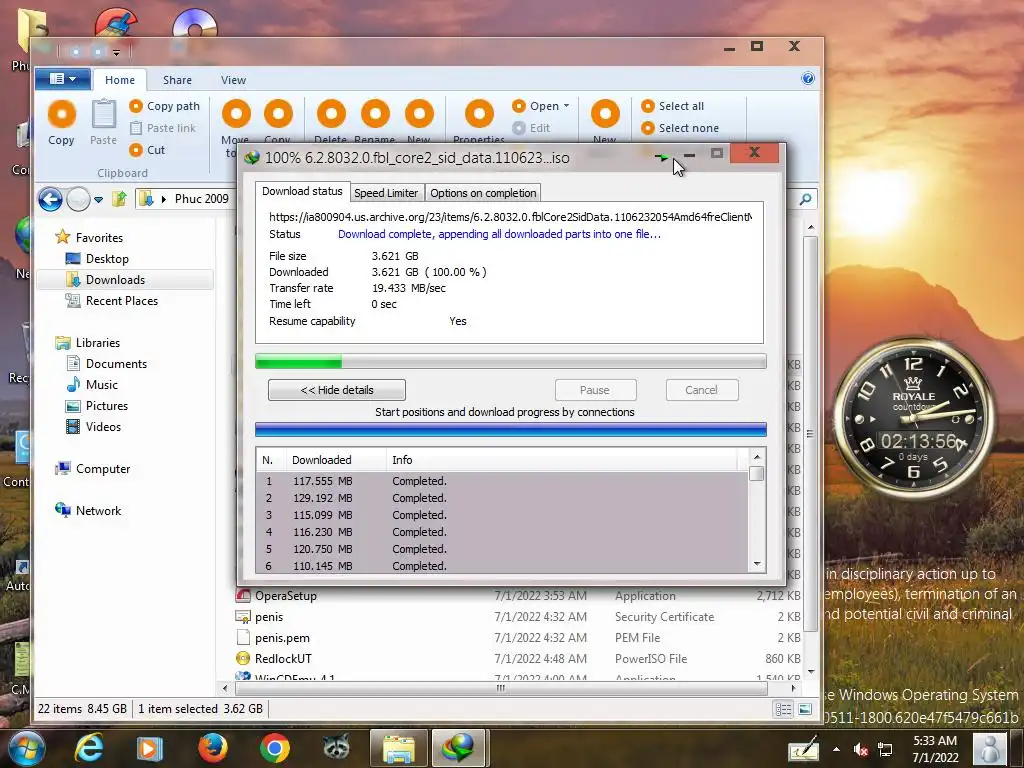The image size is (1024, 768).
Task: Open the Music library
Action: coord(92,384)
